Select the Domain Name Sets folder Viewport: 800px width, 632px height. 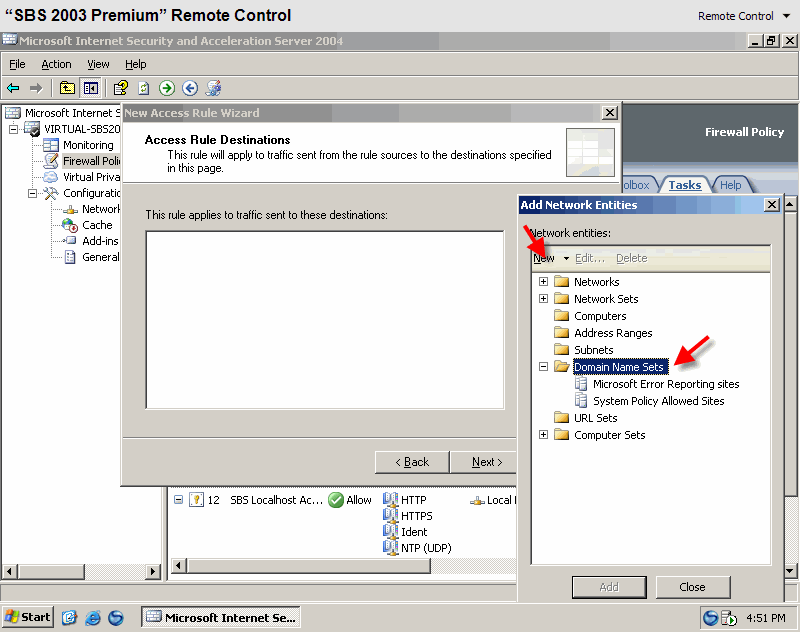[x=619, y=367]
